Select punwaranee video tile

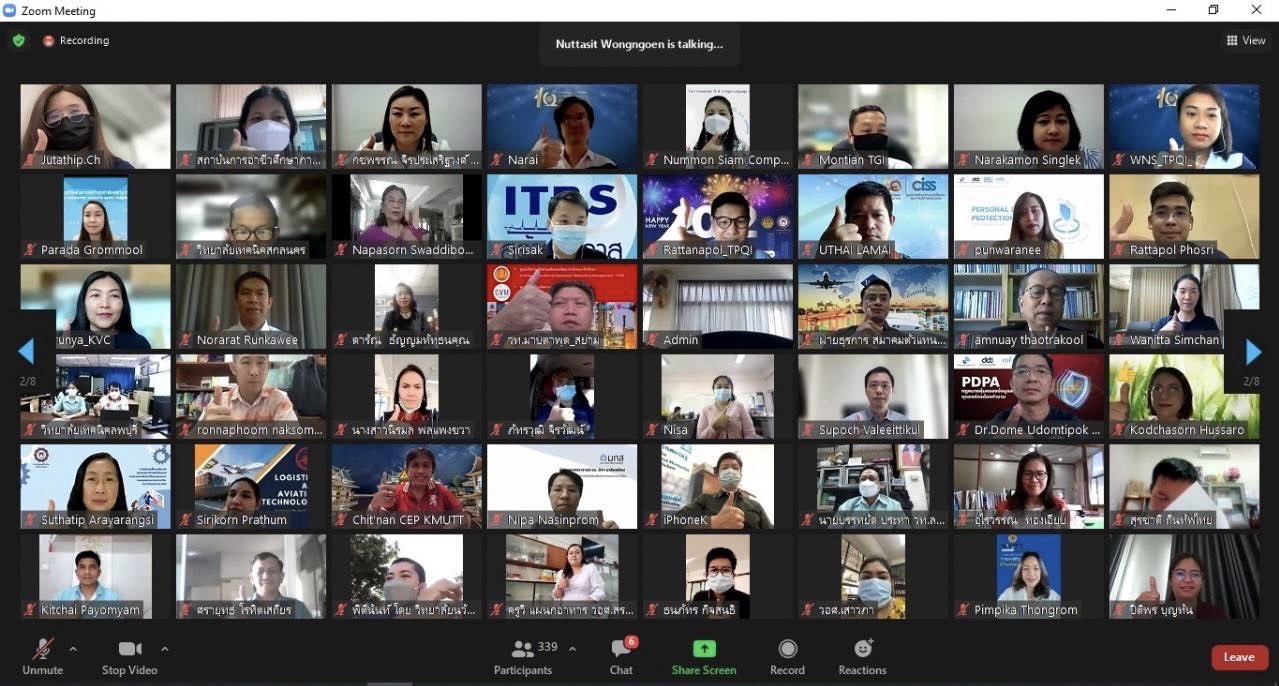pyautogui.click(x=1028, y=216)
